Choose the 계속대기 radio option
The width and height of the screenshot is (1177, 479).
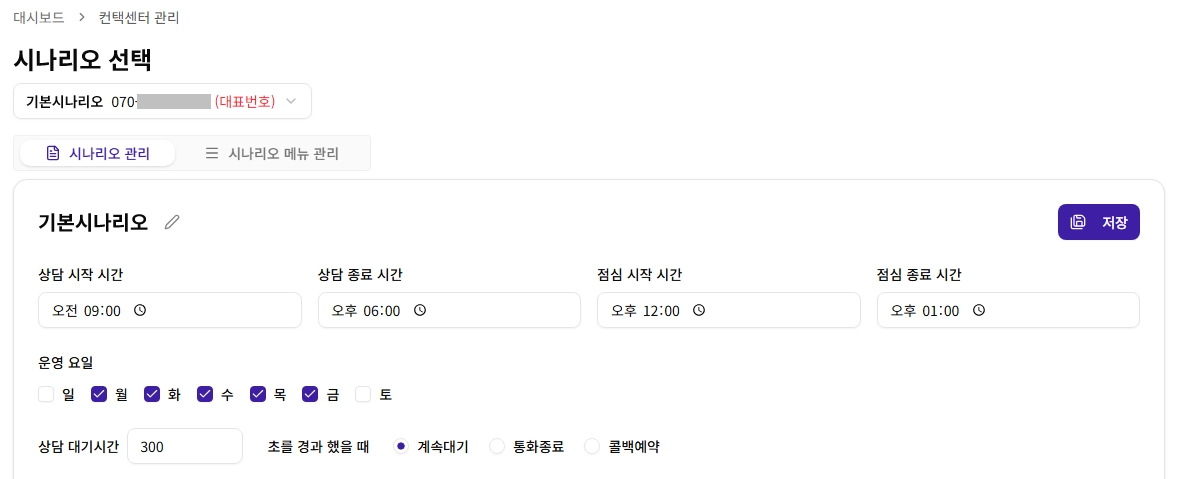(x=401, y=446)
